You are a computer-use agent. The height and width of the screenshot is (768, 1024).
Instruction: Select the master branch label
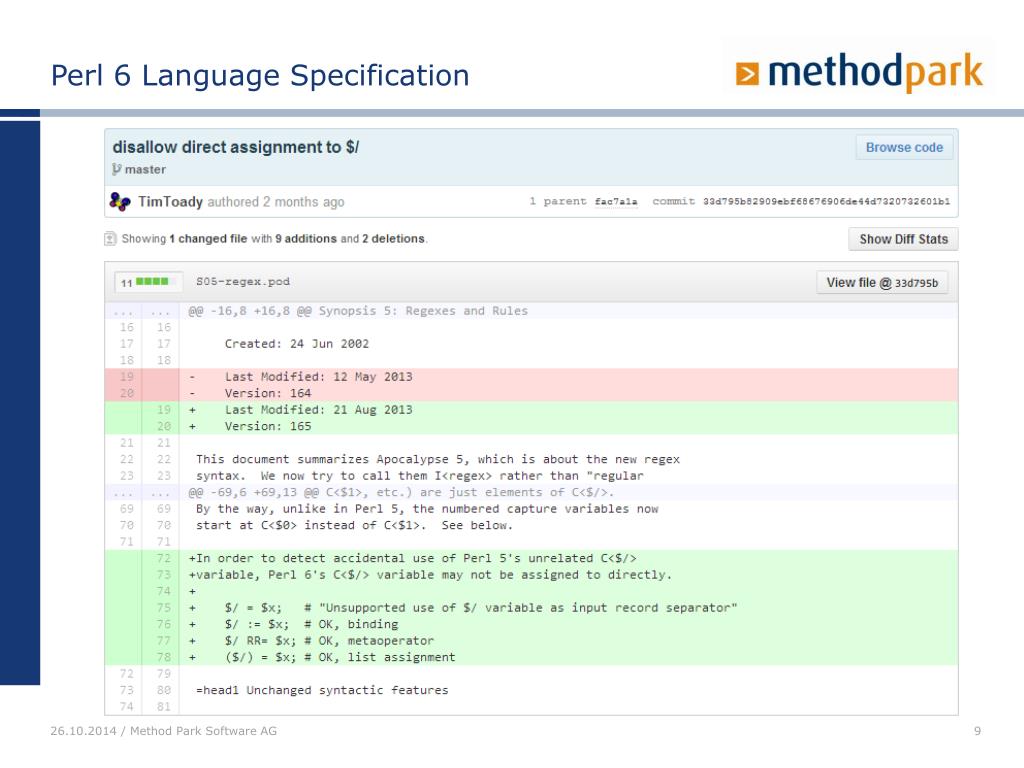click(x=145, y=170)
